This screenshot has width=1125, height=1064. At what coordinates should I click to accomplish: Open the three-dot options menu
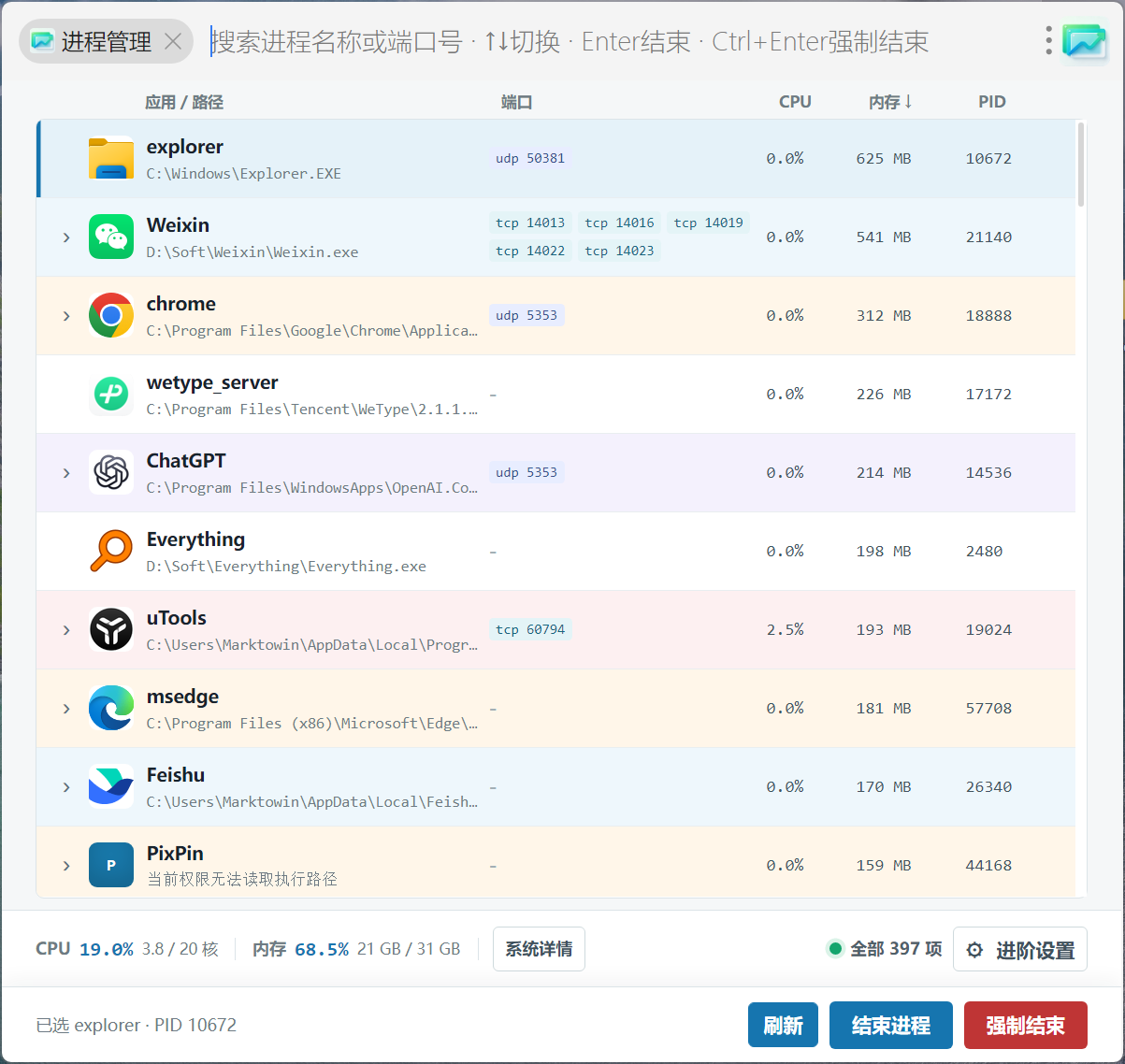[1048, 40]
